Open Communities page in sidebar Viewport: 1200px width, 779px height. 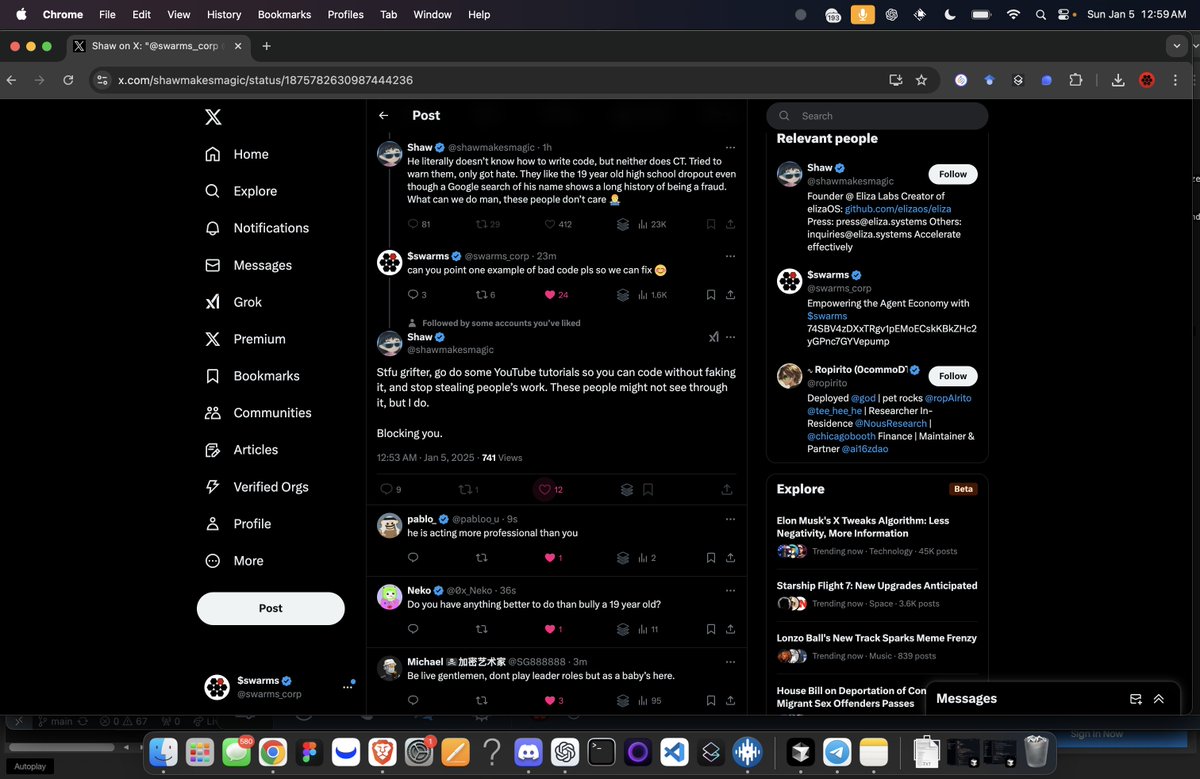tap(258, 413)
